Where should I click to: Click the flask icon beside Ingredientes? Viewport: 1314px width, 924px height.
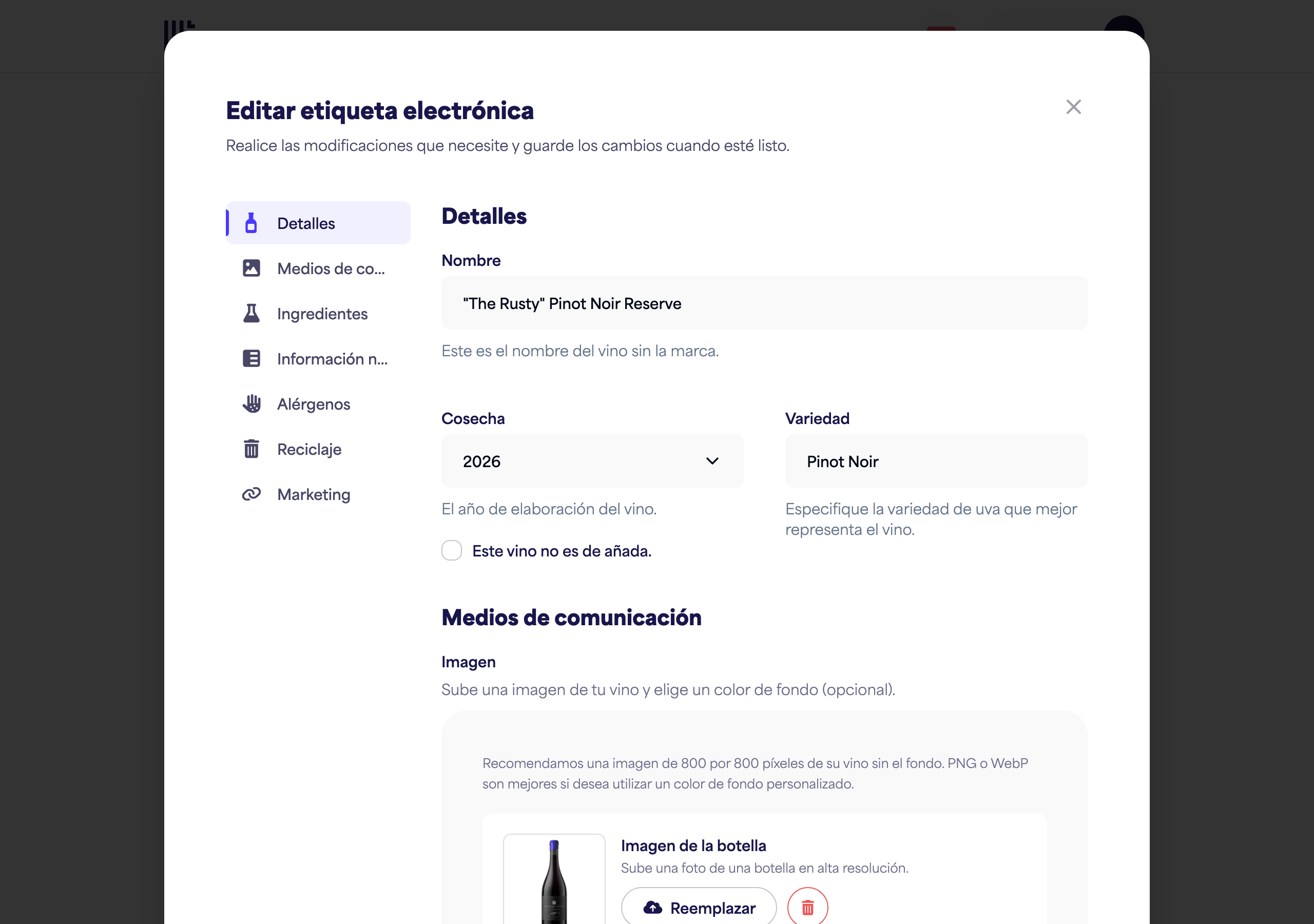click(251, 313)
